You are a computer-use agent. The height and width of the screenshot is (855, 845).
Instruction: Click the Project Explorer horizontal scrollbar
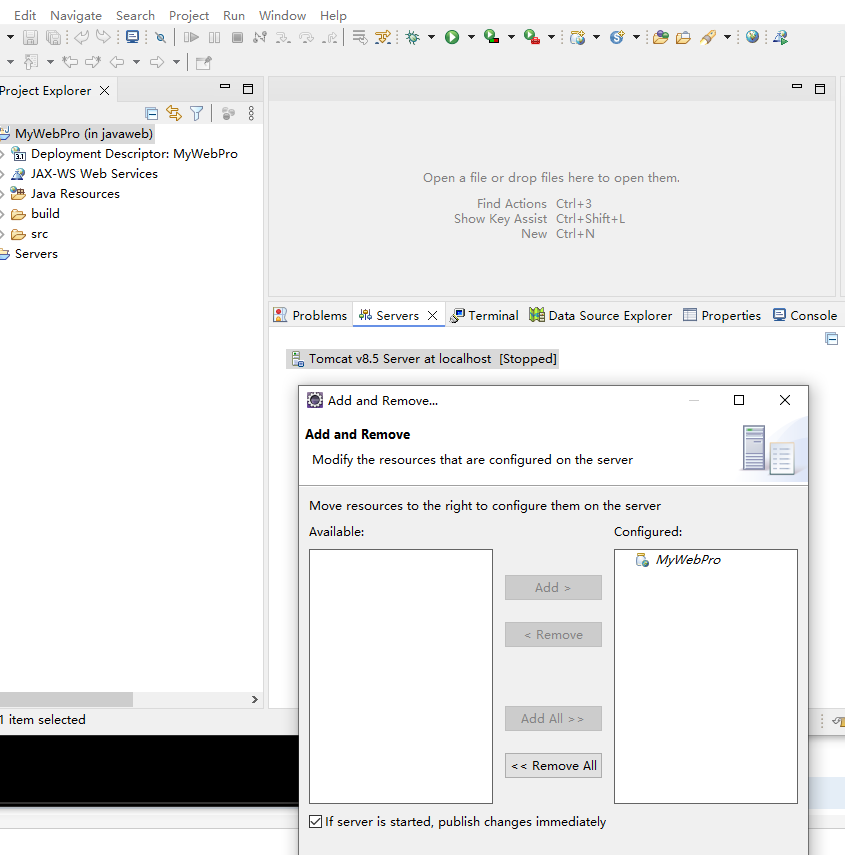(x=66, y=699)
